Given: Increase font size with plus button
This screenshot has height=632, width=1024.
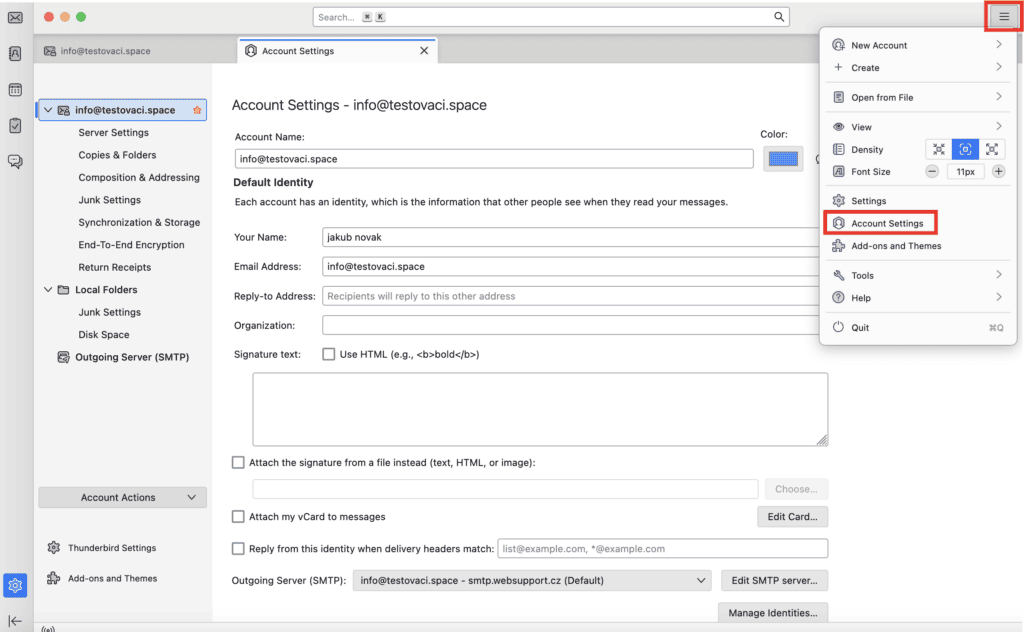Looking at the screenshot, I should [999, 172].
